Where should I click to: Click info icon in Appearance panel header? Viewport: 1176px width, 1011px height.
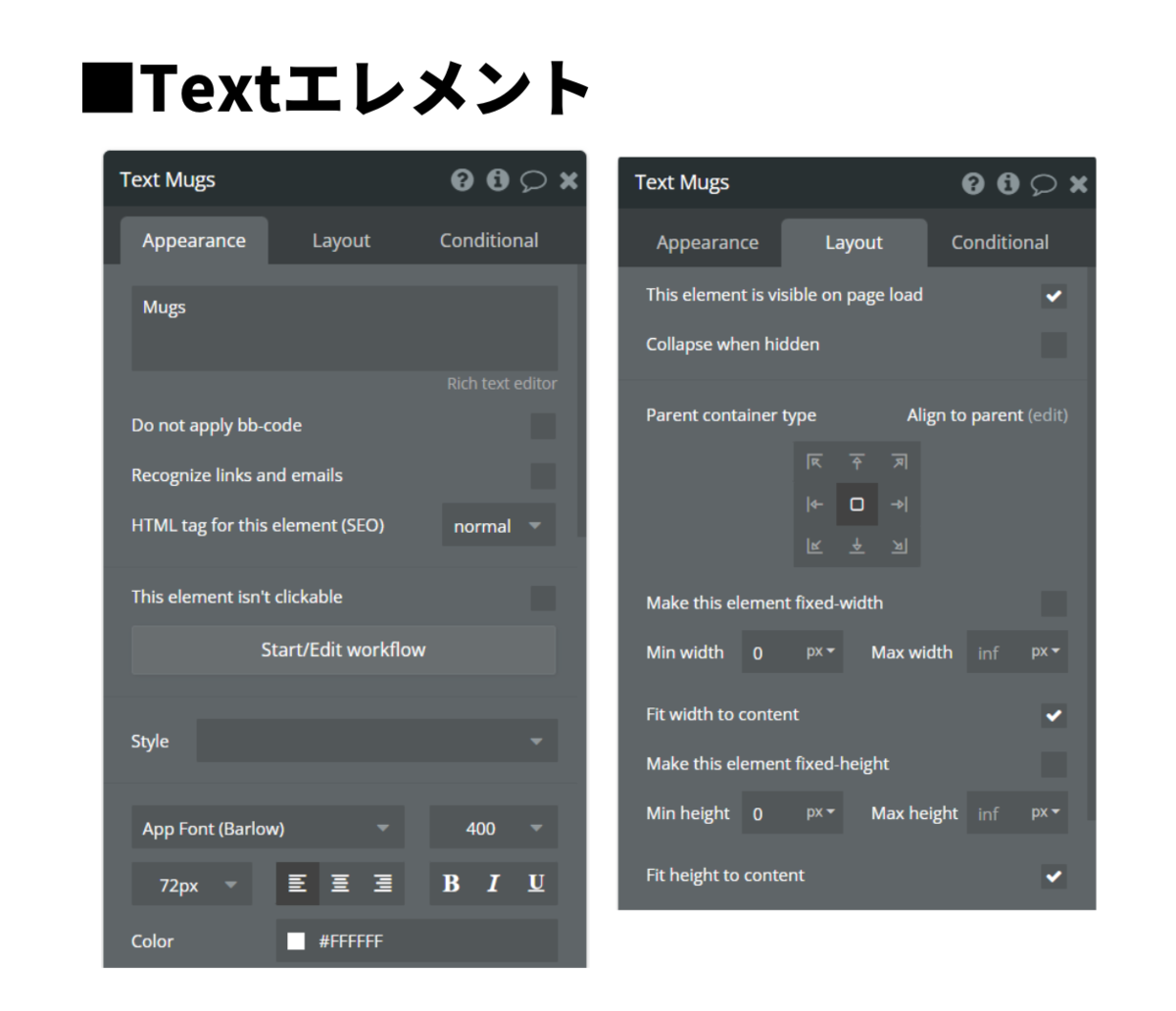click(498, 180)
